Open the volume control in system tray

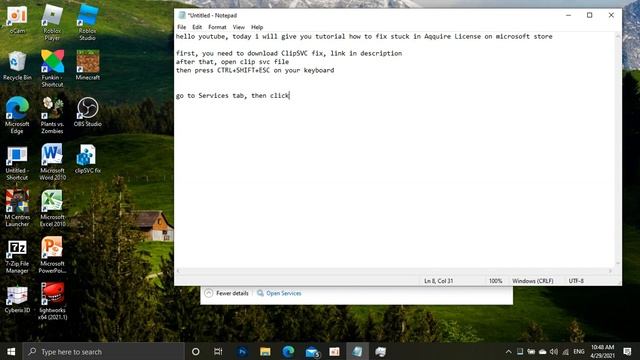[553, 351]
